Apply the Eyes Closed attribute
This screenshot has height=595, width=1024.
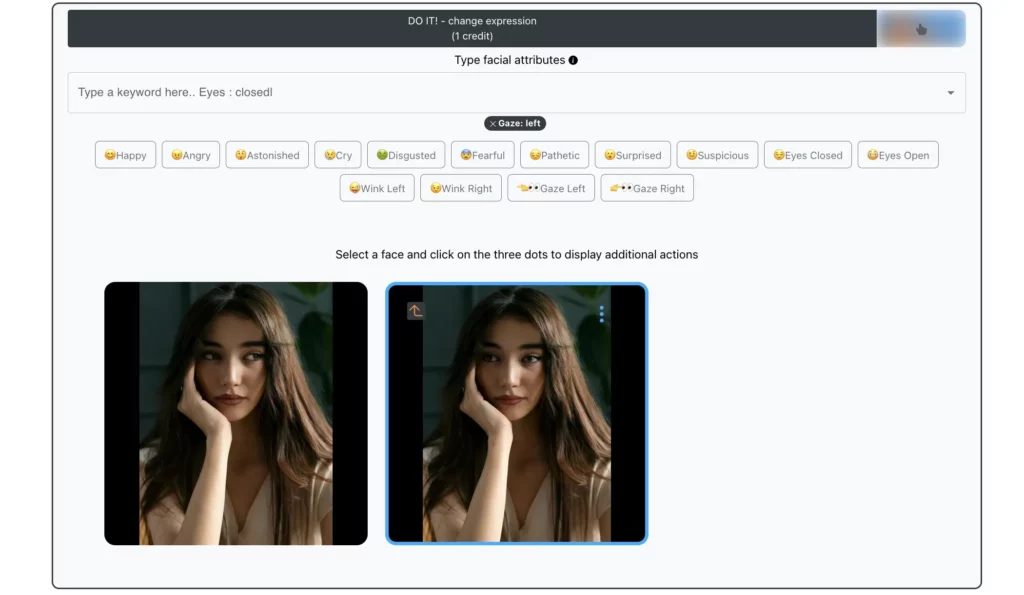807,155
